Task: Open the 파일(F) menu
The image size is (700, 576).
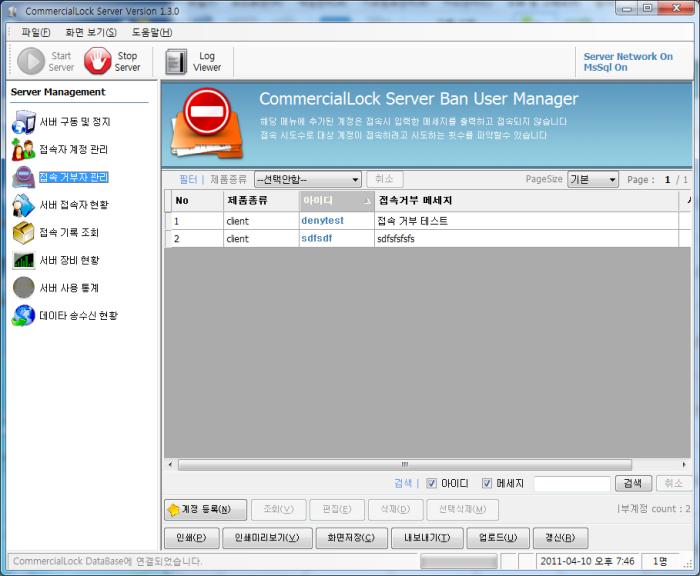Action: [x=36, y=32]
